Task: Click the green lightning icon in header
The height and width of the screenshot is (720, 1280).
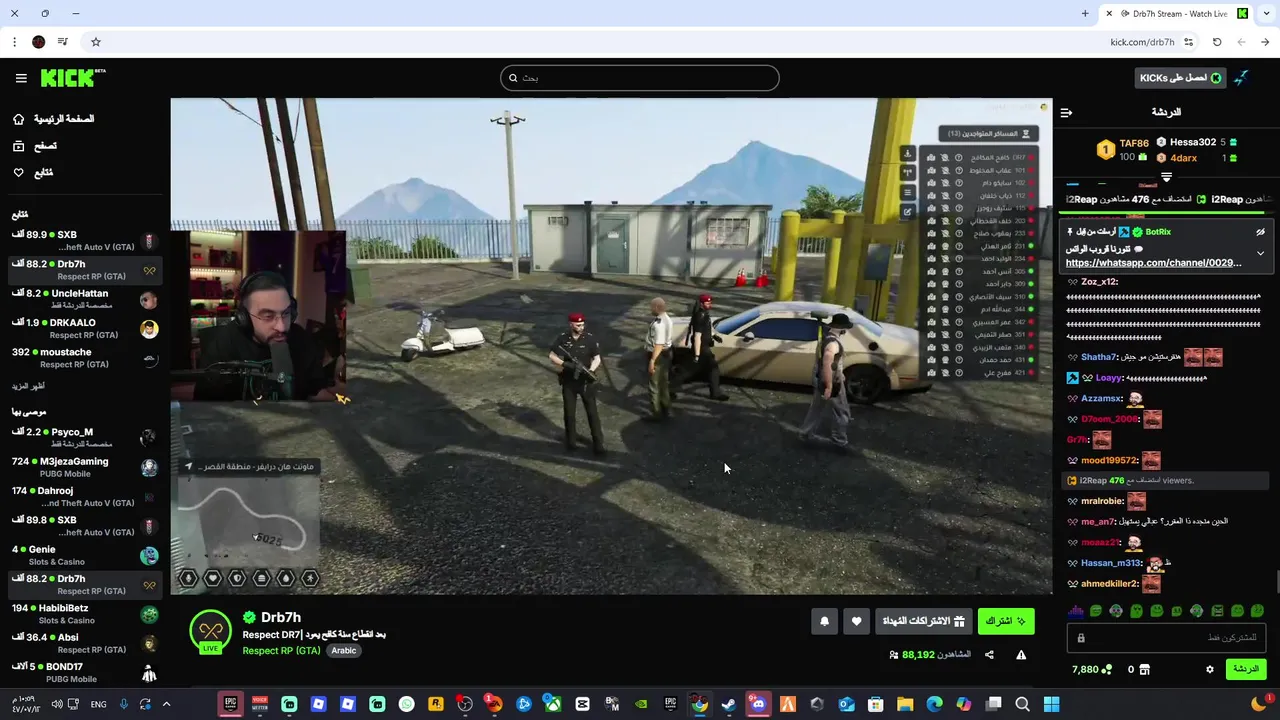Action: [1241, 78]
